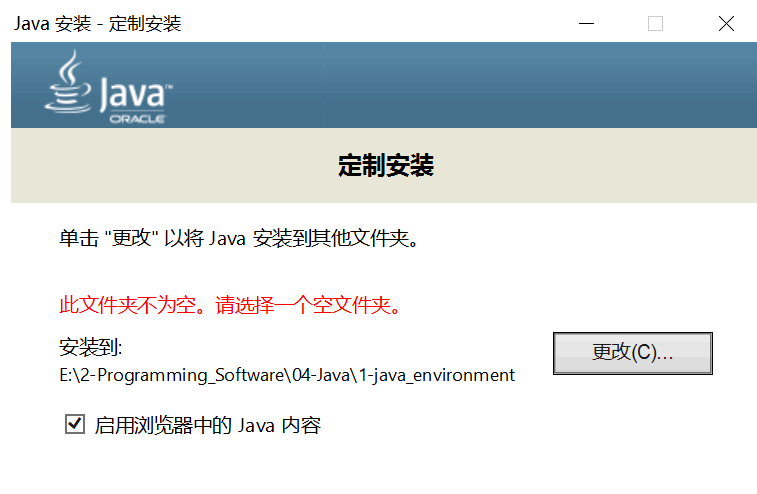757x494 pixels.
Task: Click the 定制安装 heading
Action: coord(386,166)
